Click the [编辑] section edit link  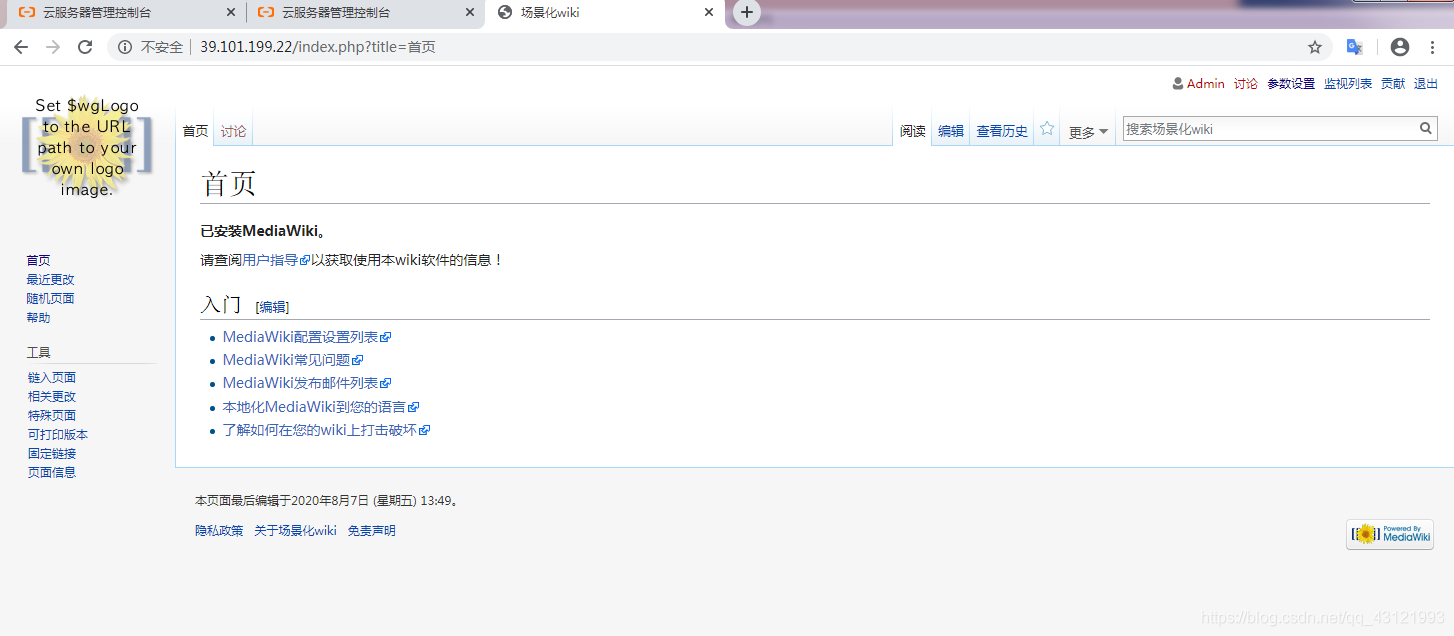click(273, 307)
